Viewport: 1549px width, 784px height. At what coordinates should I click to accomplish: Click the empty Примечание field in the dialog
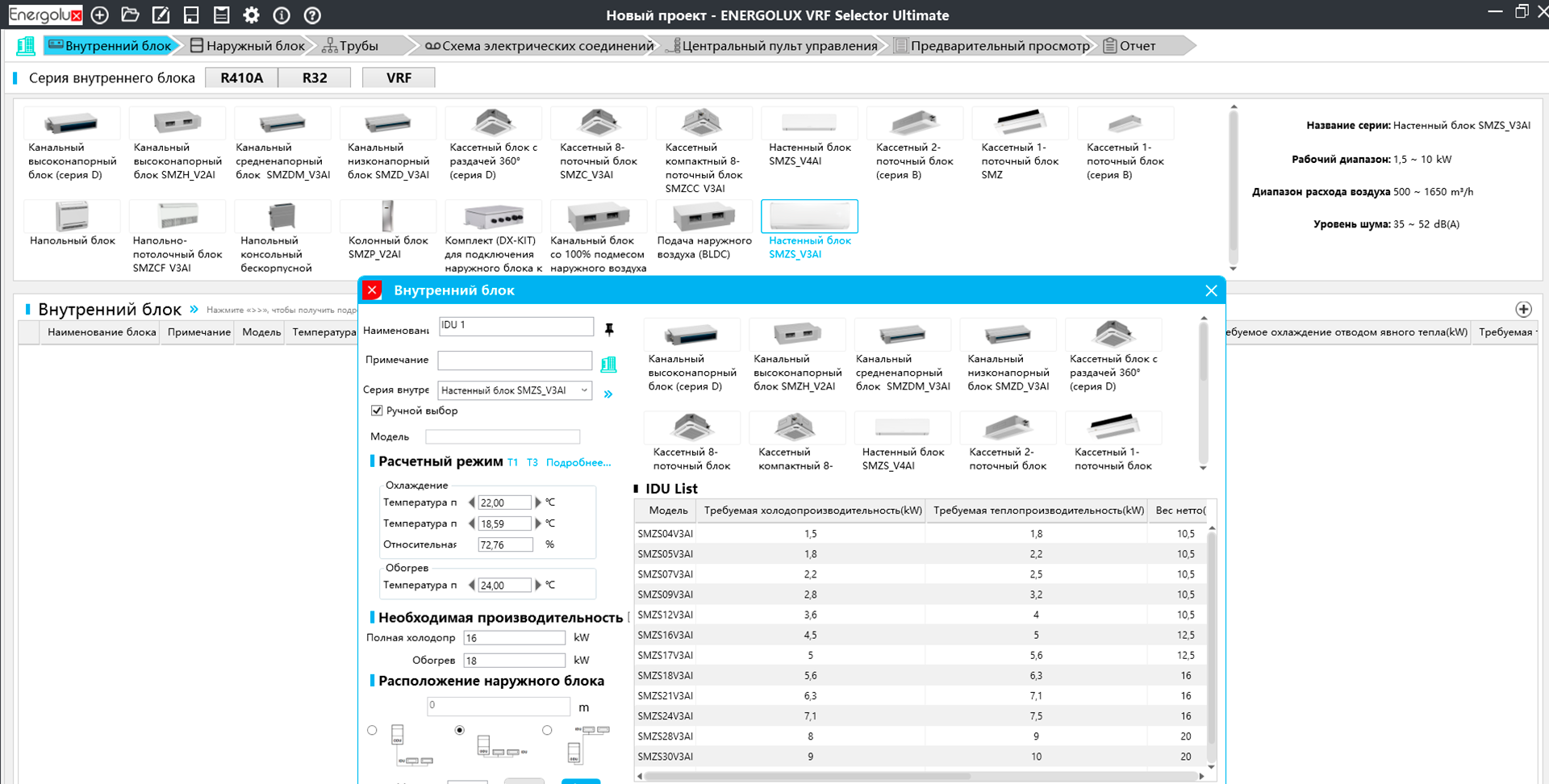click(515, 360)
